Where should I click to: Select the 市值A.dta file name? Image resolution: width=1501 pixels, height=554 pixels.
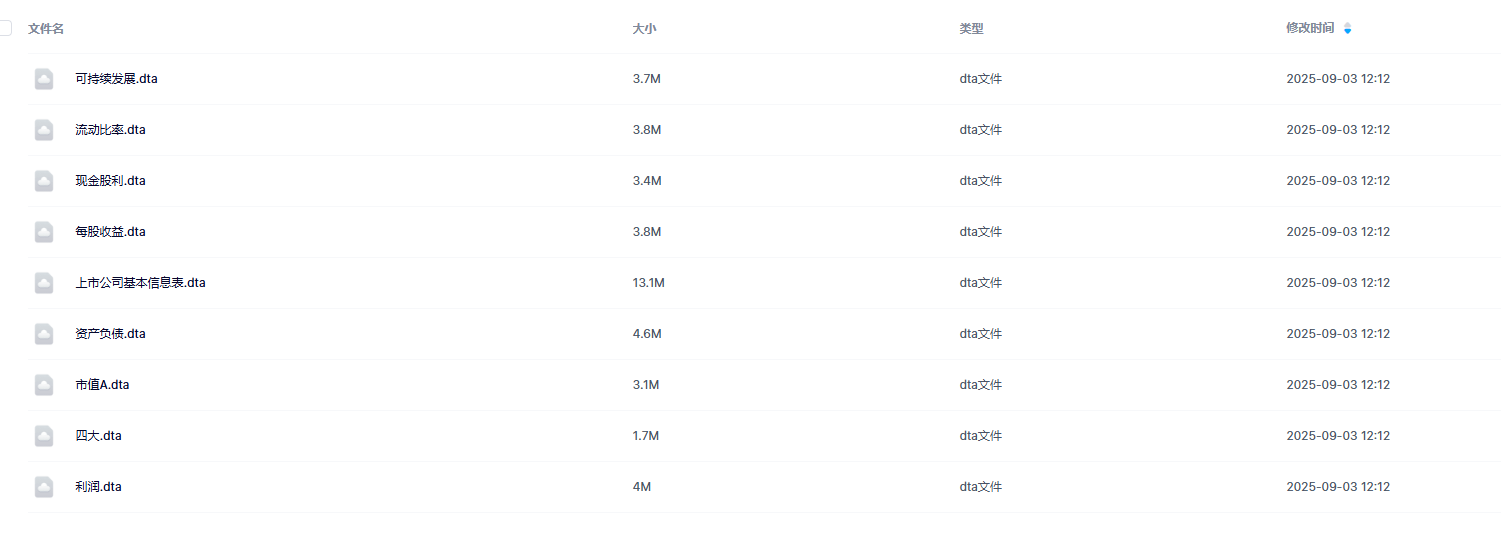click(102, 385)
